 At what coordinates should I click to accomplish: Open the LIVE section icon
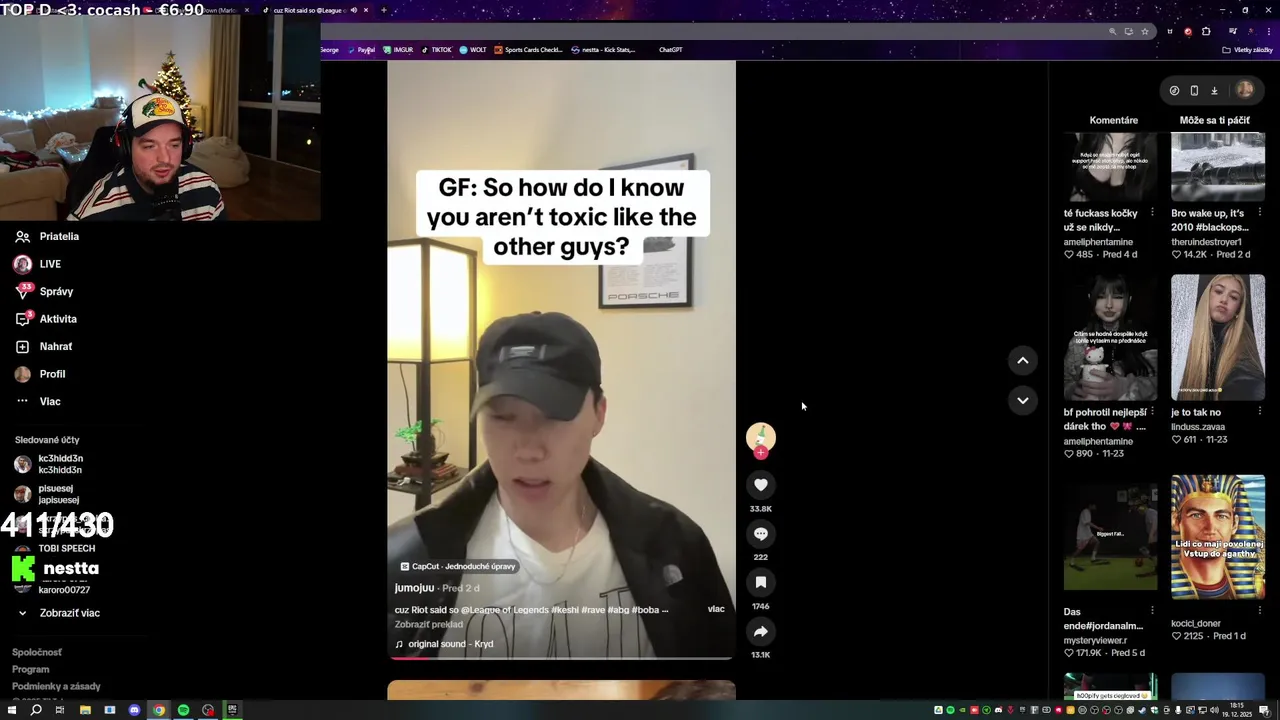point(22,264)
